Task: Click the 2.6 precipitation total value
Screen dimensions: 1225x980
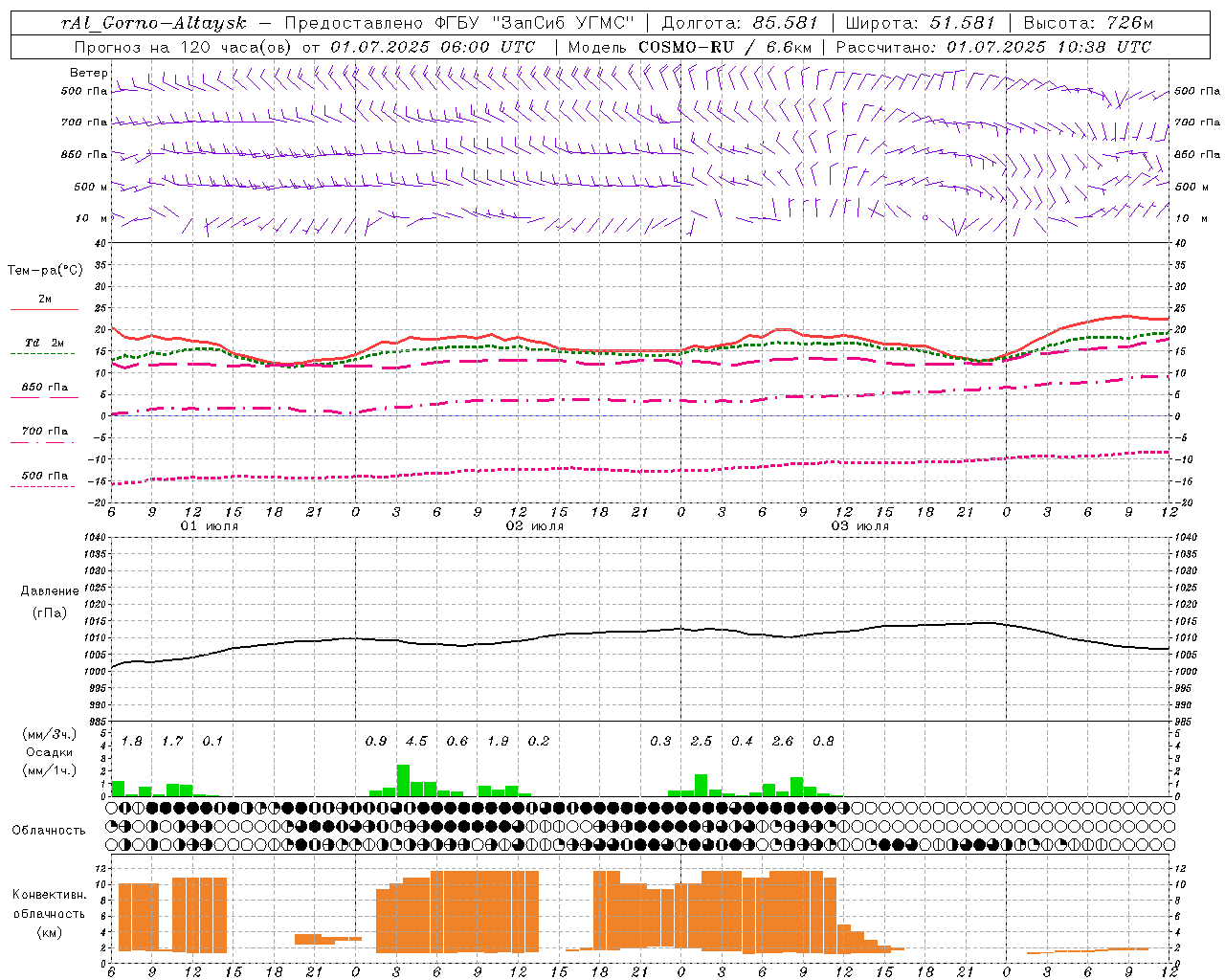Action: (x=783, y=742)
